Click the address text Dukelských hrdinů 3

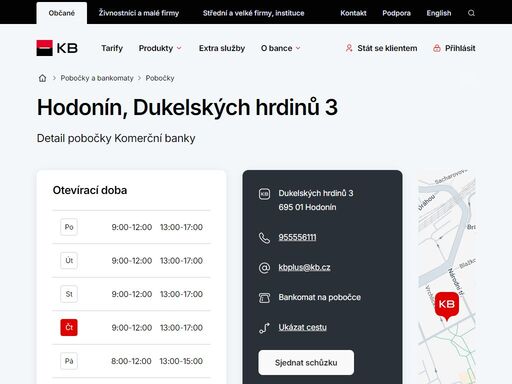coord(316,193)
